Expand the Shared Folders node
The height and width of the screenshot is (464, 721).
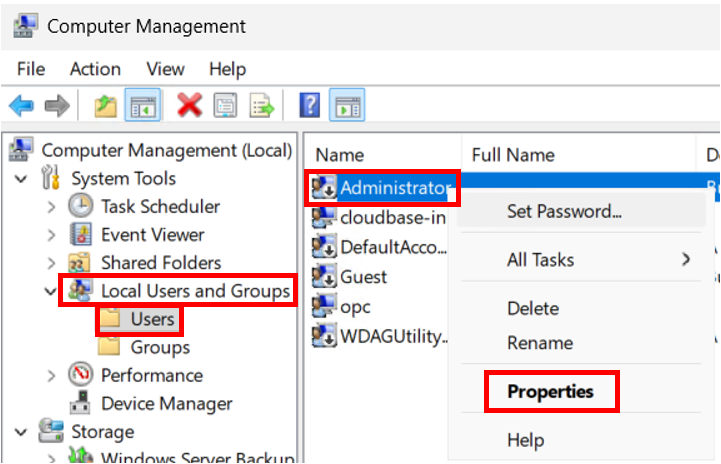[x=51, y=263]
